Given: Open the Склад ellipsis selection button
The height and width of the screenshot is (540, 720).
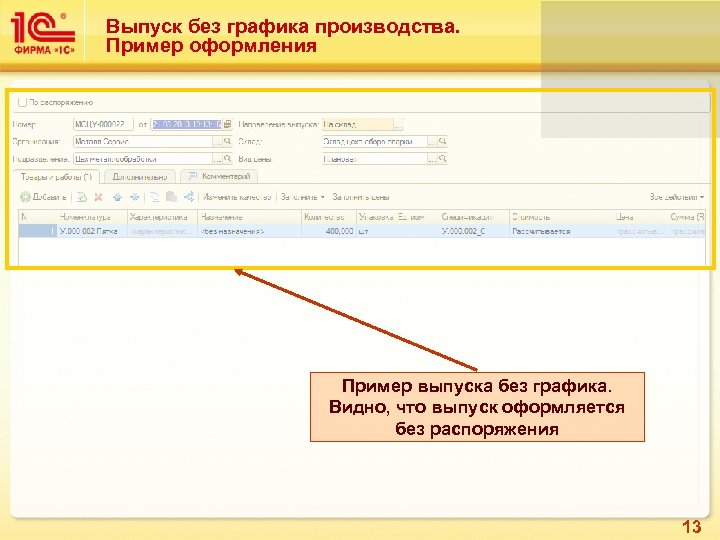Looking at the screenshot, I should tap(433, 141).
